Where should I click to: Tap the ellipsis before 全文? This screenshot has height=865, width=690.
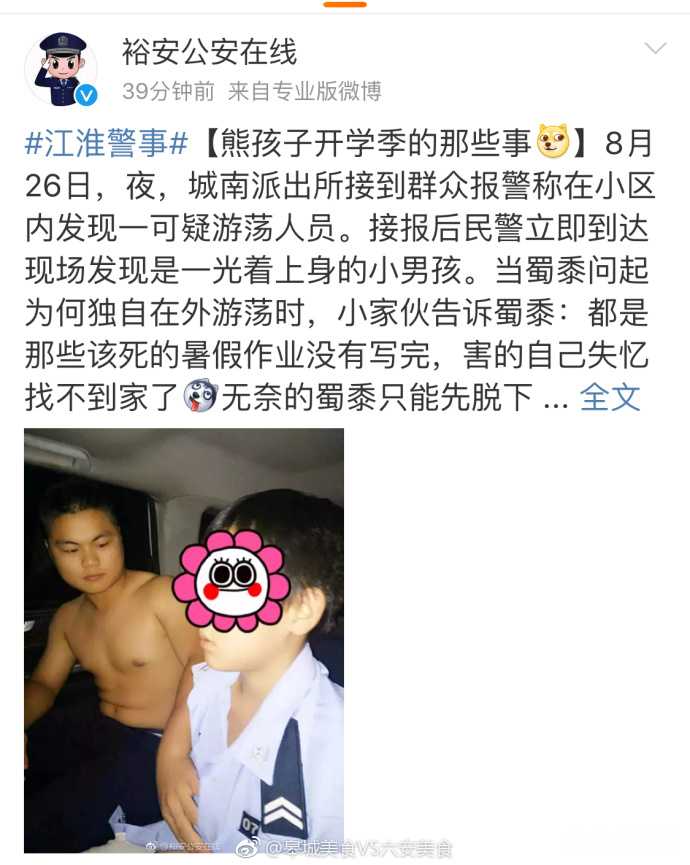coord(556,402)
